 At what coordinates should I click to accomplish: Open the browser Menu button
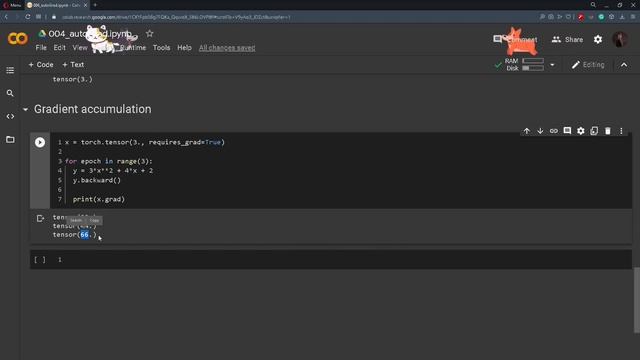[x=12, y=5]
